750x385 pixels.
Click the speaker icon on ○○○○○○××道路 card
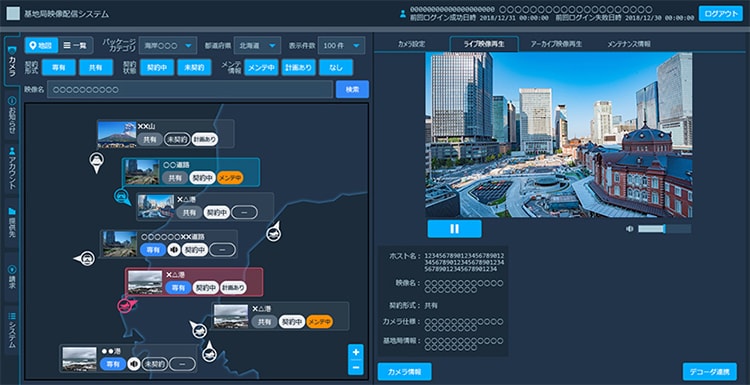[174, 250]
